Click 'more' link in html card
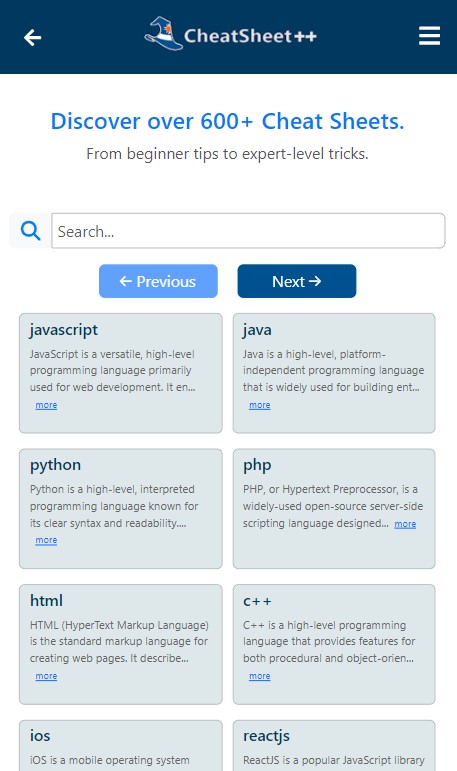457x771 pixels. tap(46, 676)
